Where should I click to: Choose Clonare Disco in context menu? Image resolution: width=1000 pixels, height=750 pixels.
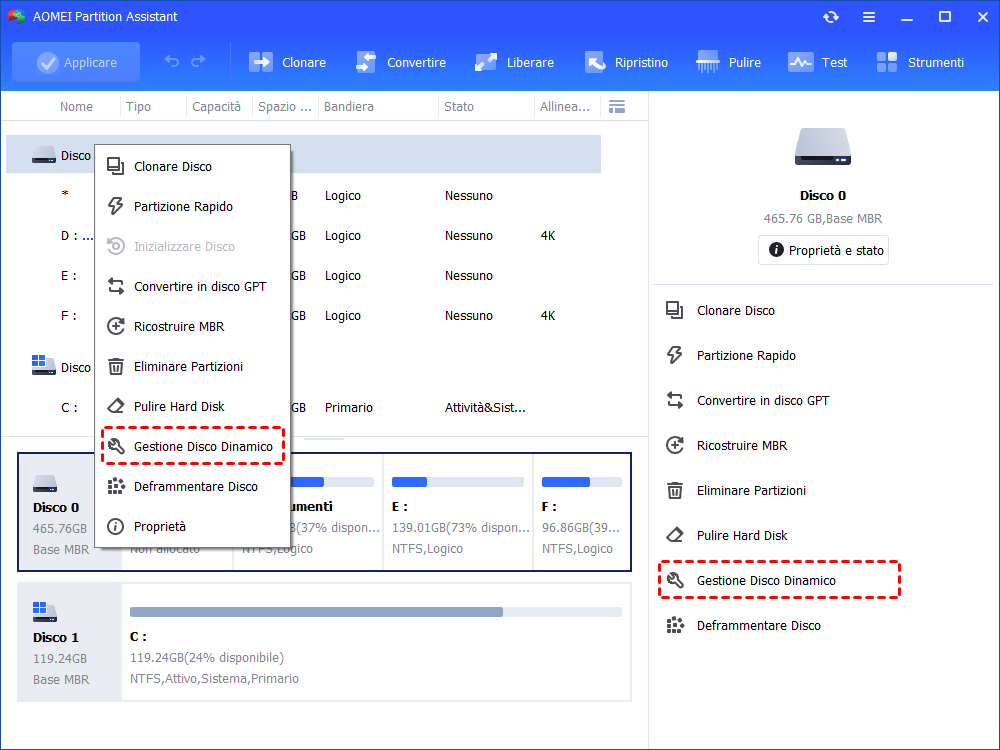[192, 166]
